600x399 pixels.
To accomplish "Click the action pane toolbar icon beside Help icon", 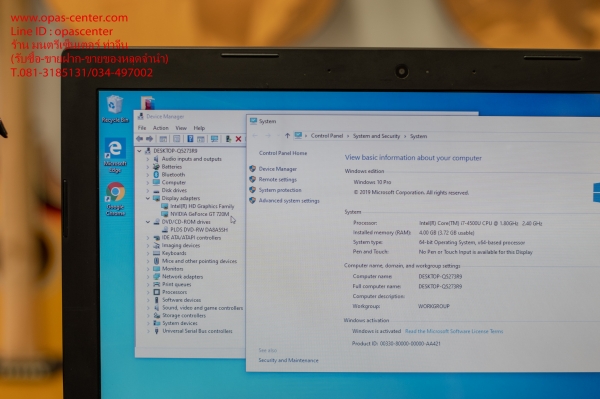I will point(201,139).
